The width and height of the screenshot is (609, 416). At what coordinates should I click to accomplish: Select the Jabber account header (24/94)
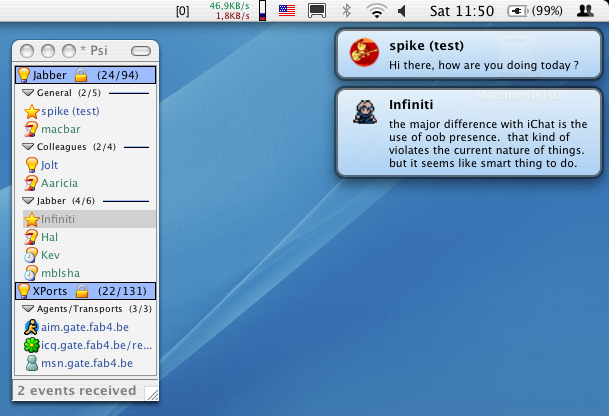tap(85, 75)
